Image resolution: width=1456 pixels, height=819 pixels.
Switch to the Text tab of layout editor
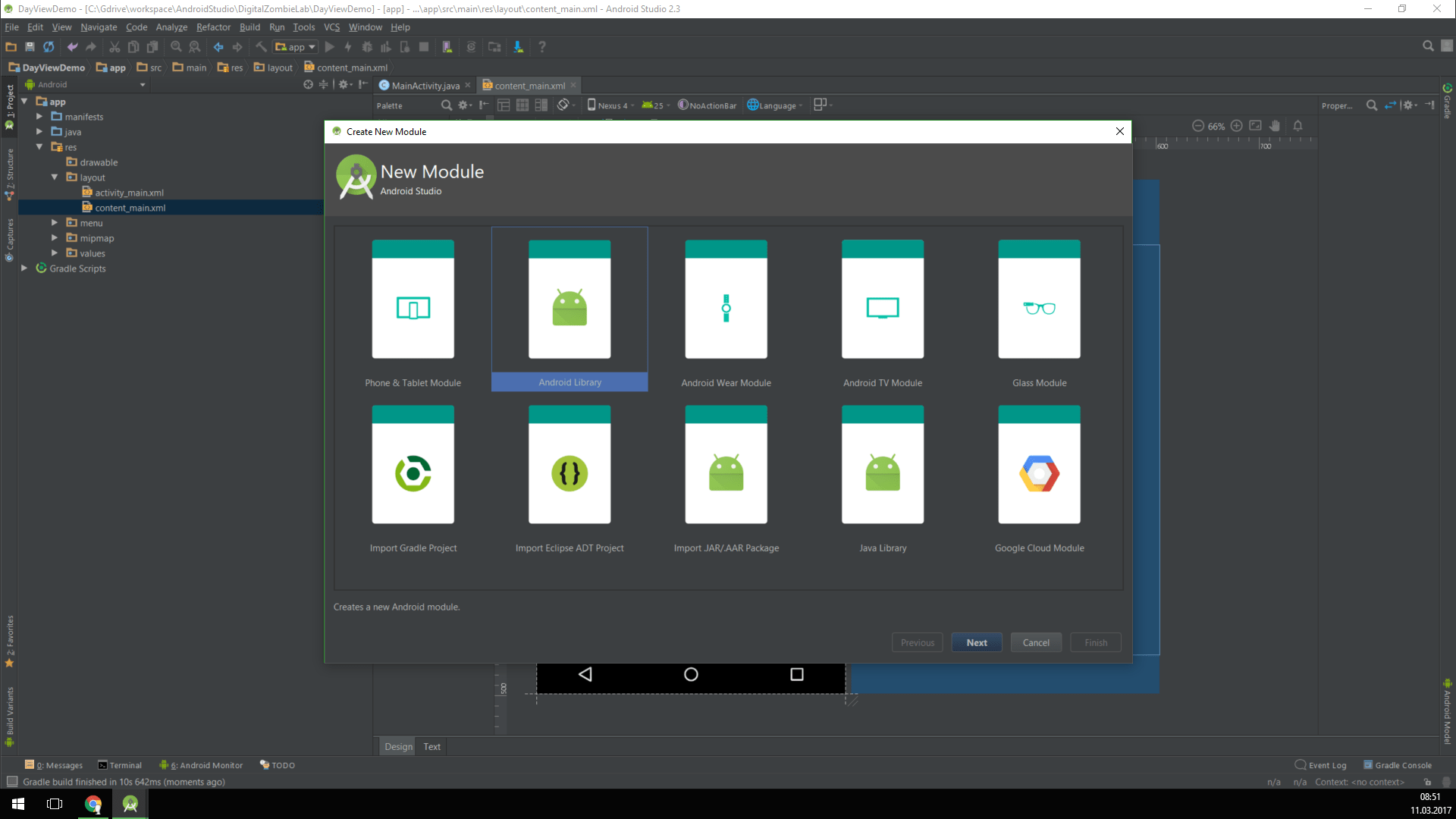431,747
